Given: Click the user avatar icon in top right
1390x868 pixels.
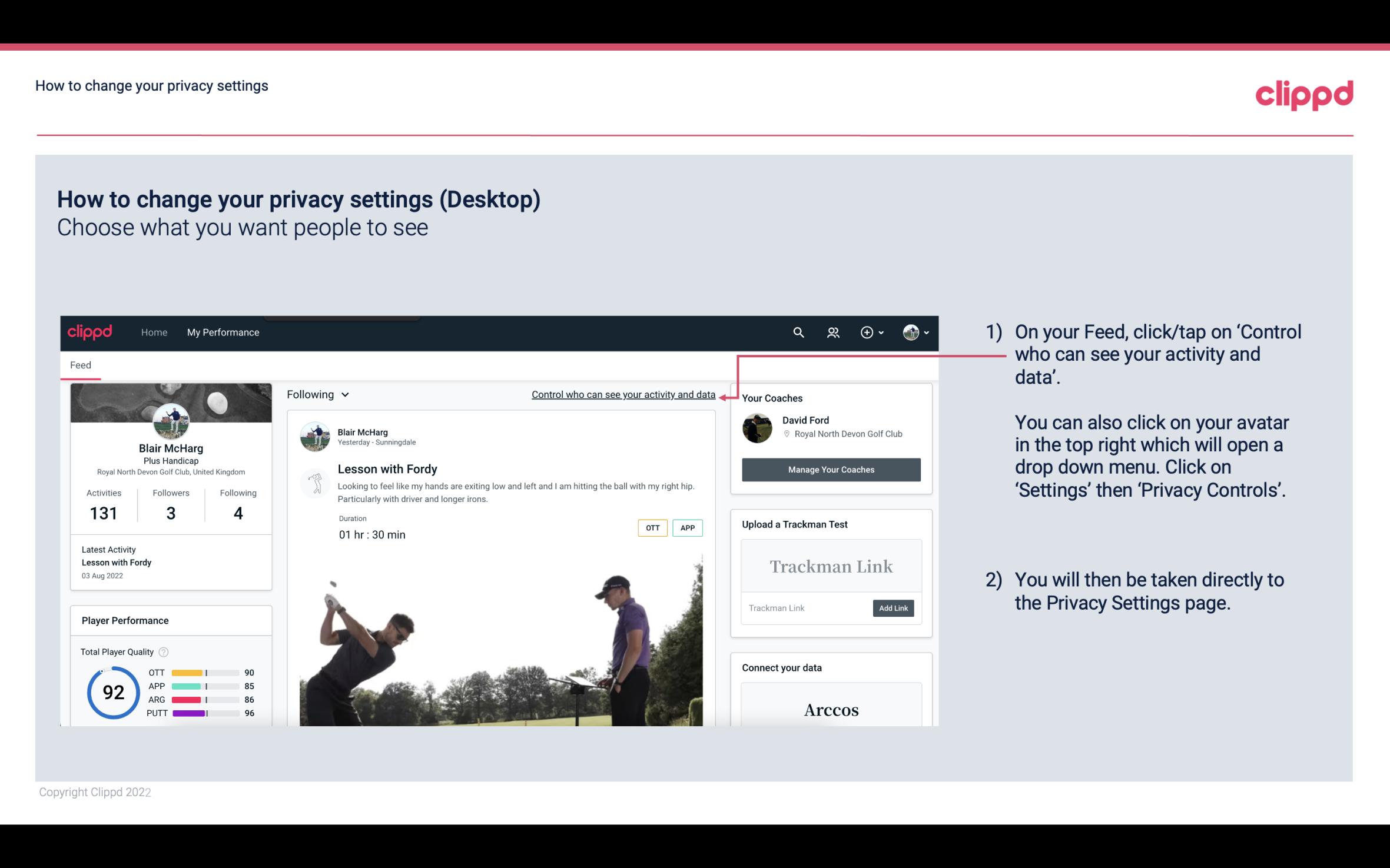Looking at the screenshot, I should [911, 333].
